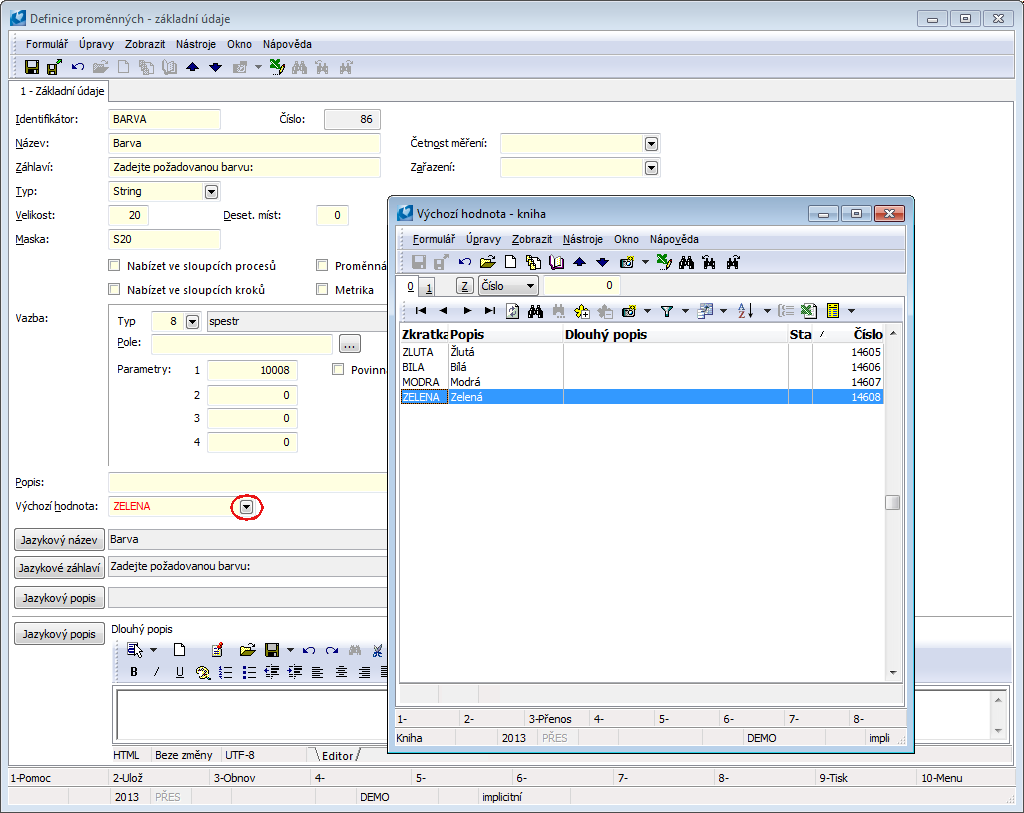Click the save icon in main toolbar

coord(32,67)
